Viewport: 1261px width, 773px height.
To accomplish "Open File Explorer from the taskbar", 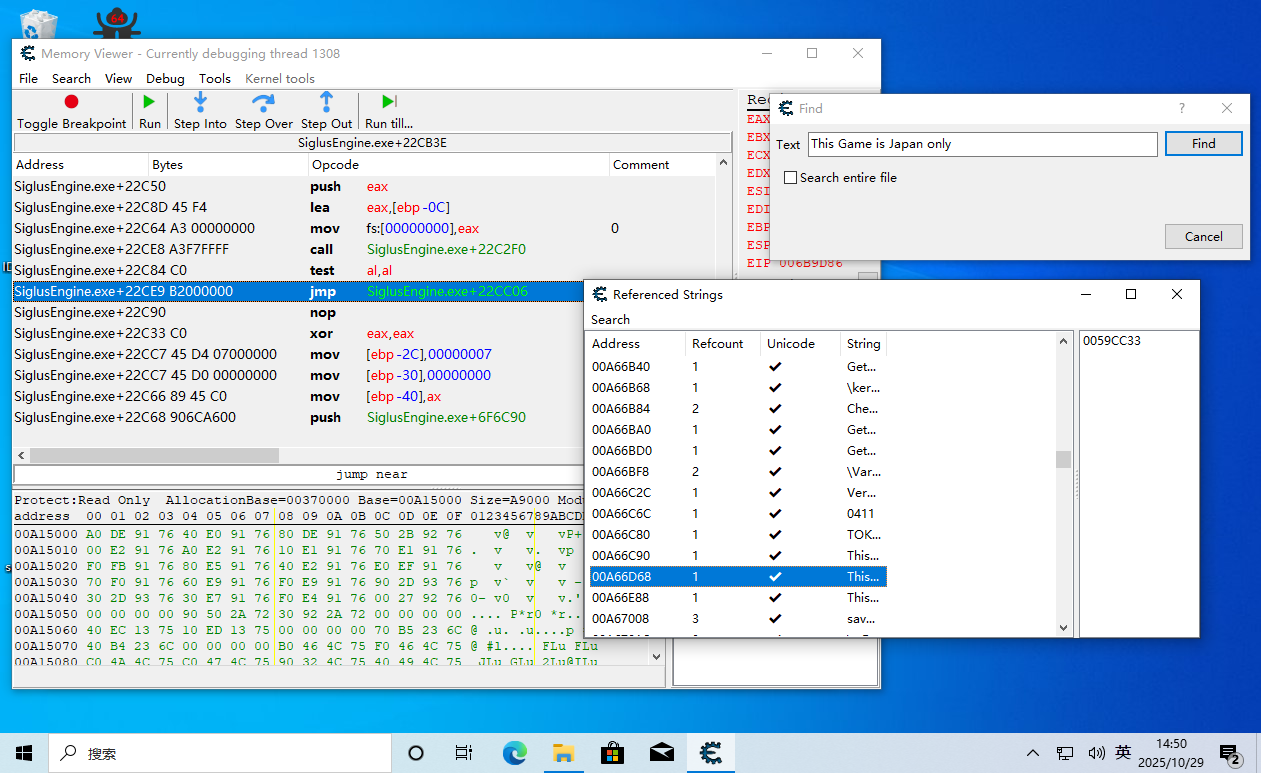I will tap(563, 753).
